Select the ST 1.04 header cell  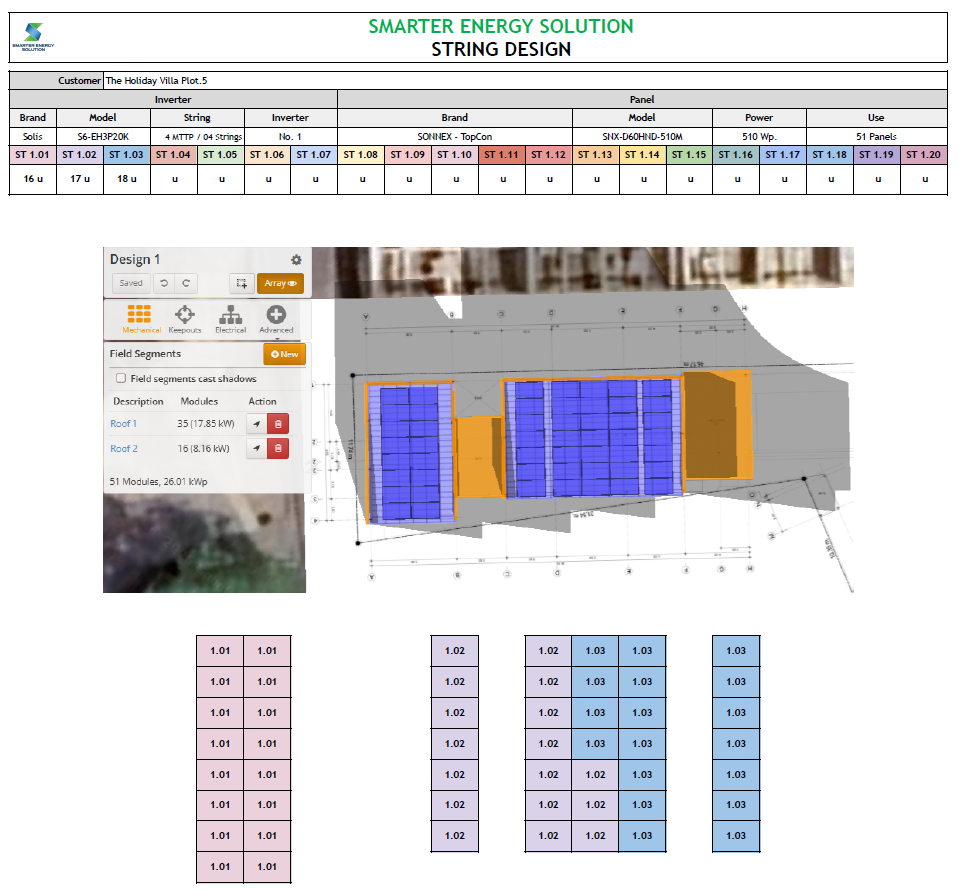click(174, 155)
